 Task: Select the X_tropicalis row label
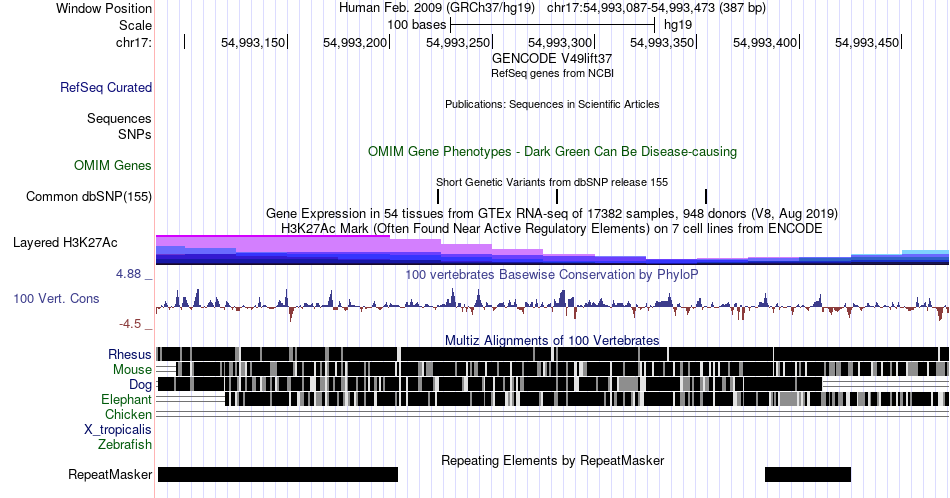118,429
